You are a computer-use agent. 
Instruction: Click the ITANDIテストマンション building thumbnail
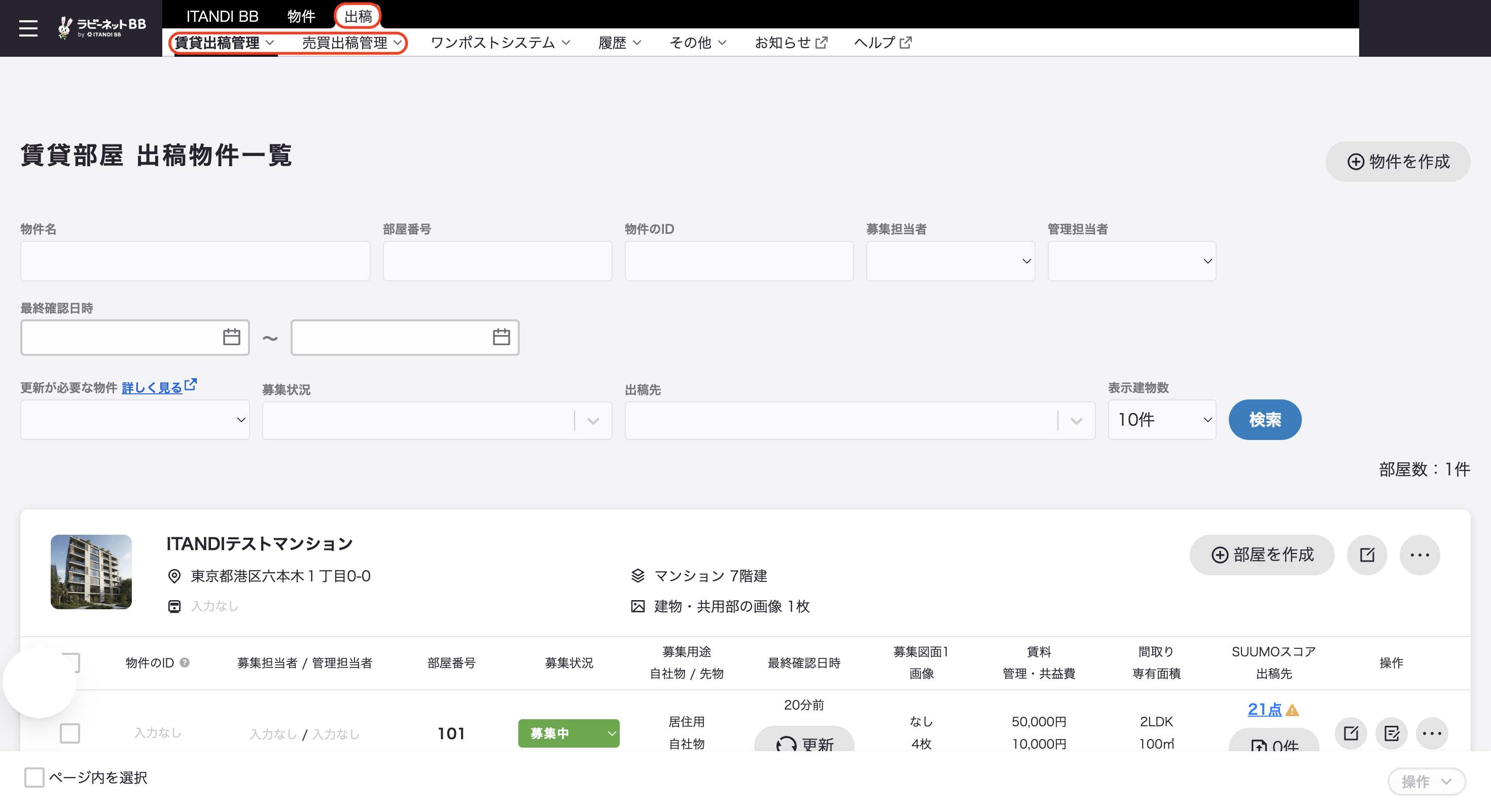tap(91, 571)
